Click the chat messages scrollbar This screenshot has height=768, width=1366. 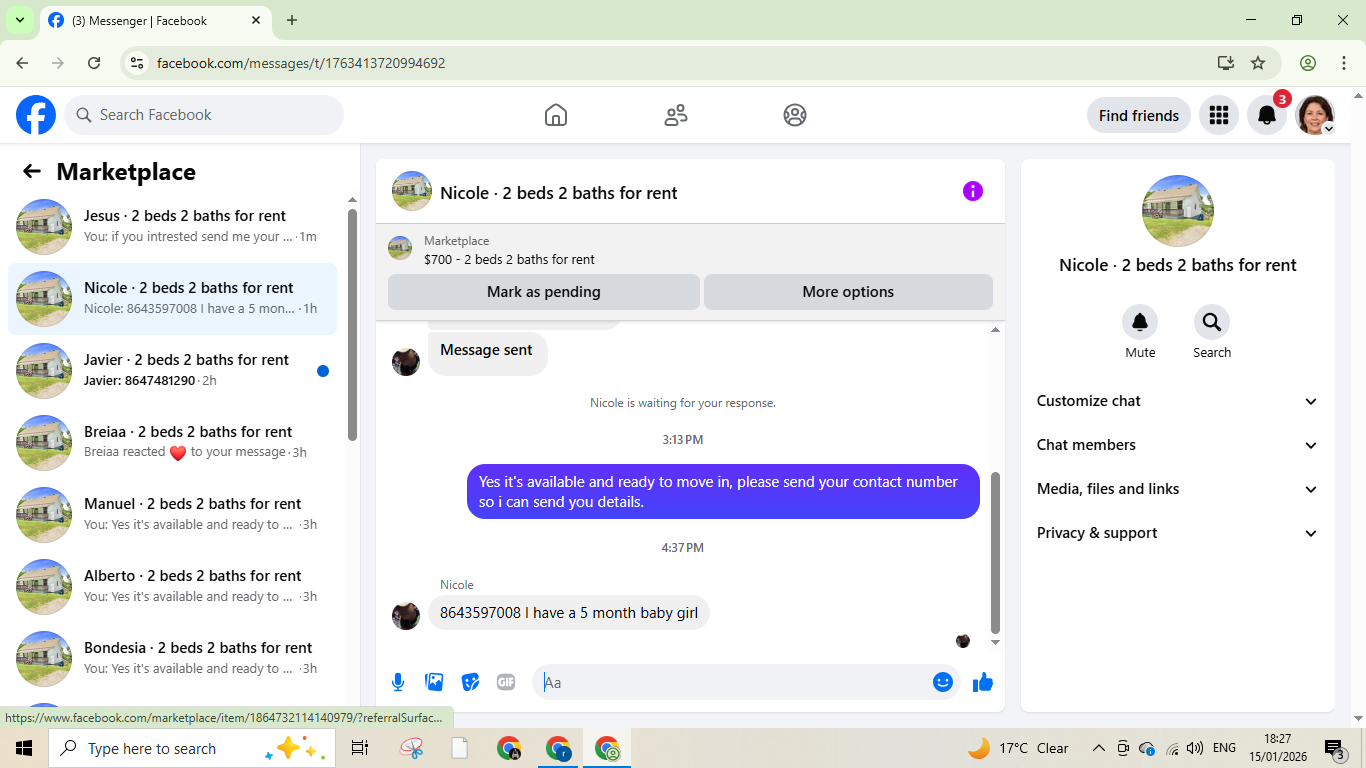click(x=995, y=551)
